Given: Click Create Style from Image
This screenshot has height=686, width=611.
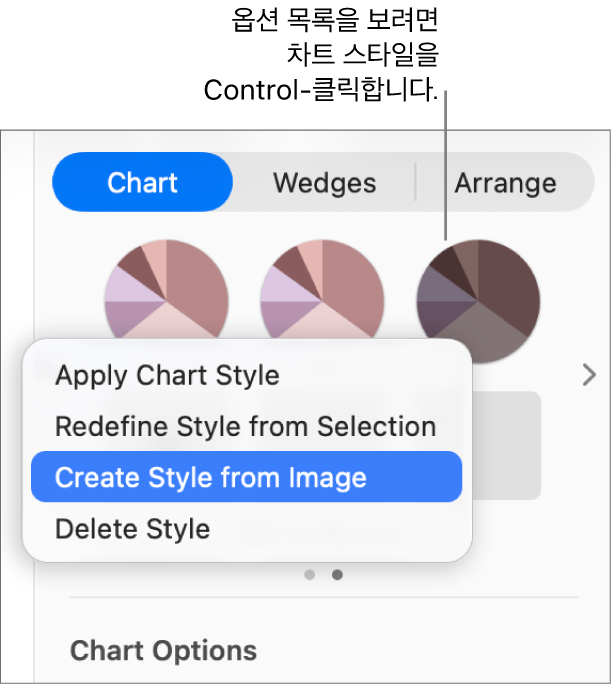Looking at the screenshot, I should point(211,478).
